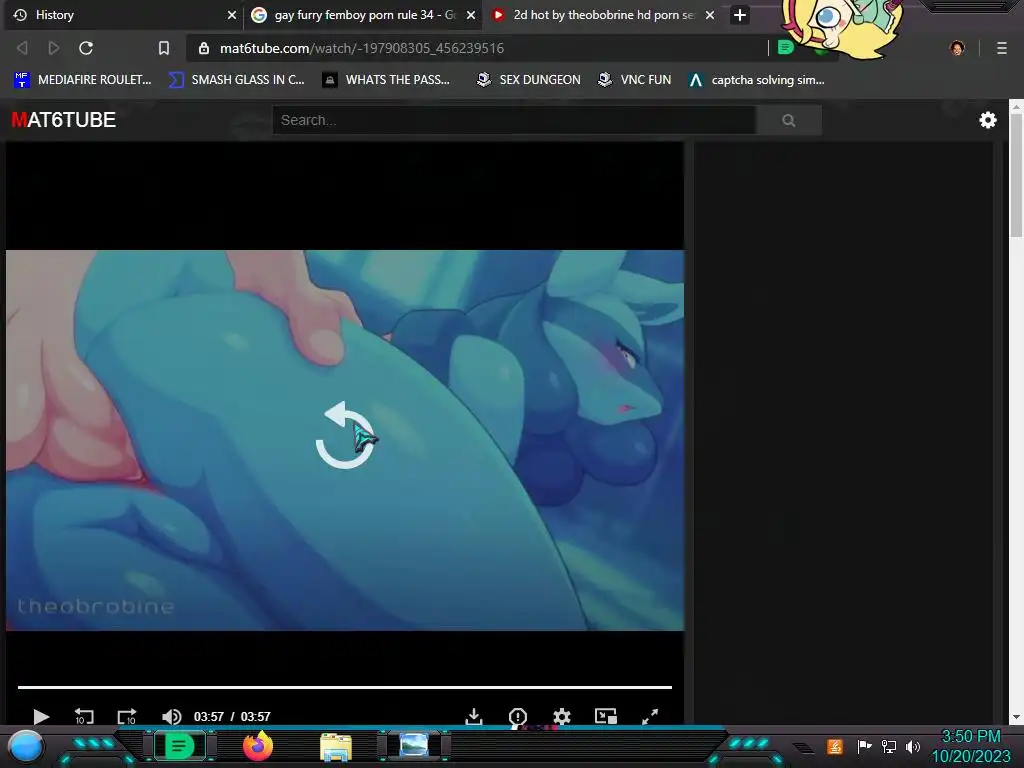The width and height of the screenshot is (1024, 768).
Task: Click the padlock site info icon
Action: click(204, 48)
